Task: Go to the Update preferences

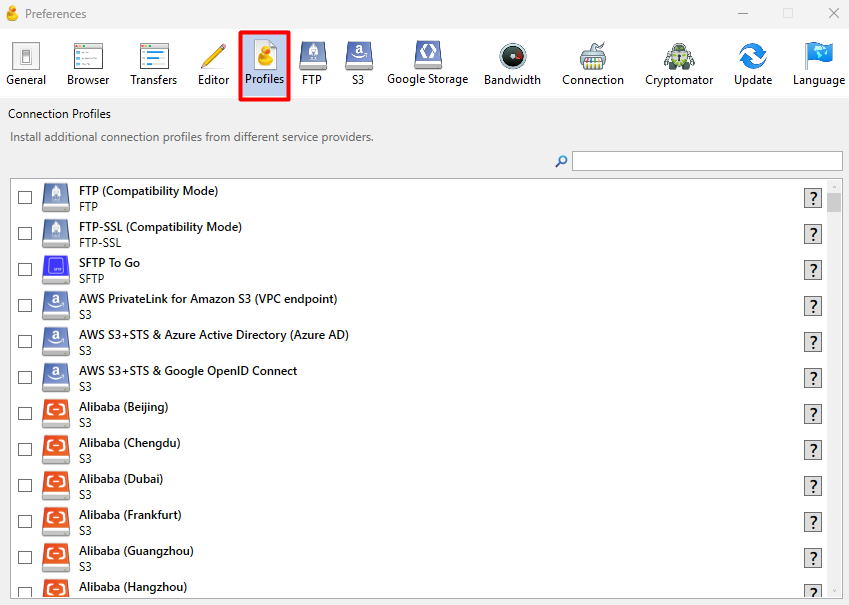Action: coord(752,64)
